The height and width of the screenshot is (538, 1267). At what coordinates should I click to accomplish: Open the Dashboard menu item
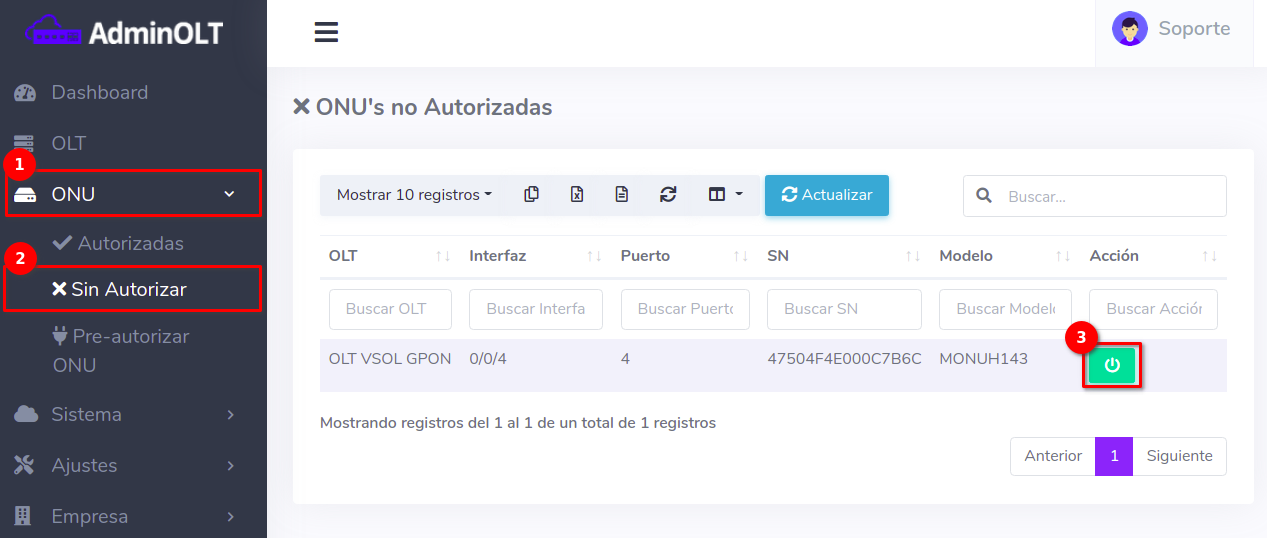click(99, 92)
